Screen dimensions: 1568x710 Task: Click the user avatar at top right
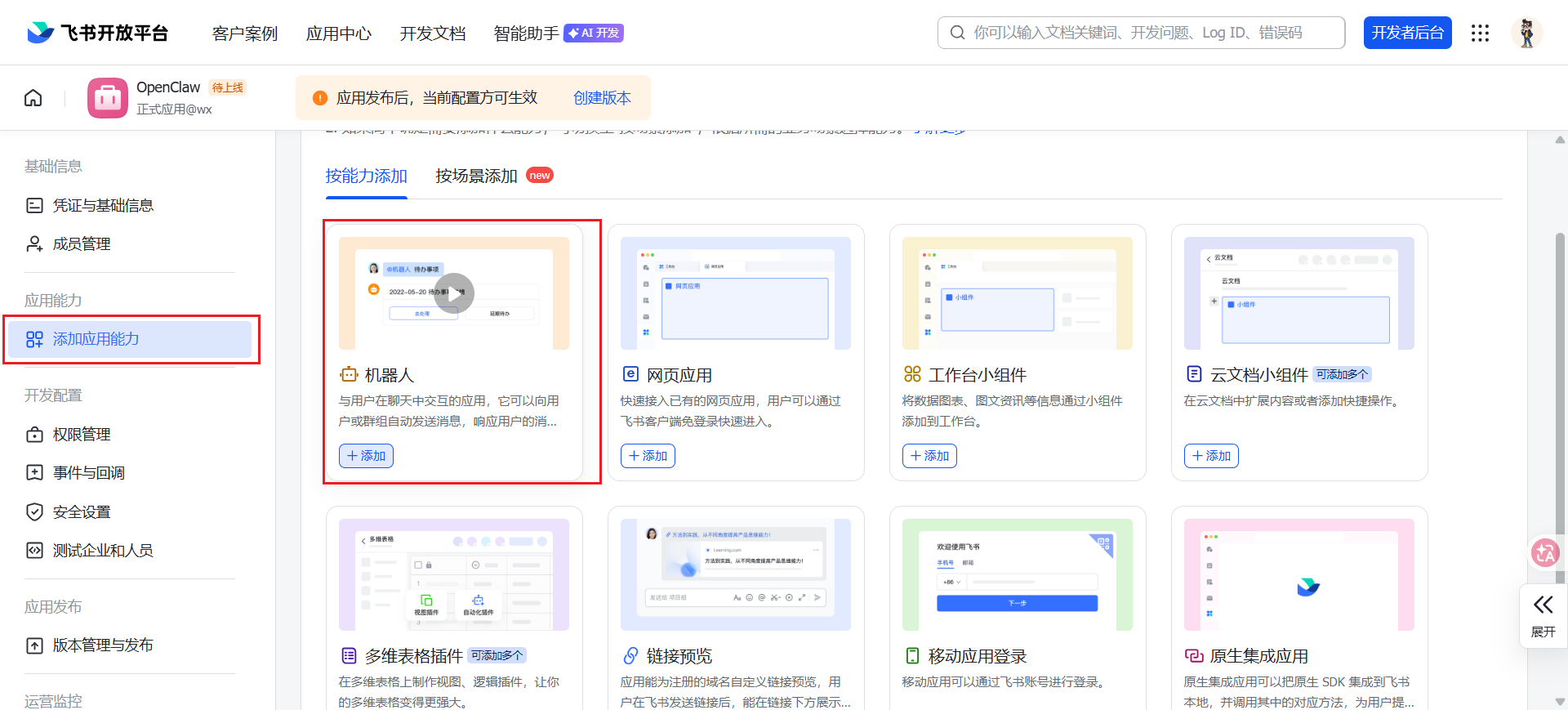(1526, 33)
